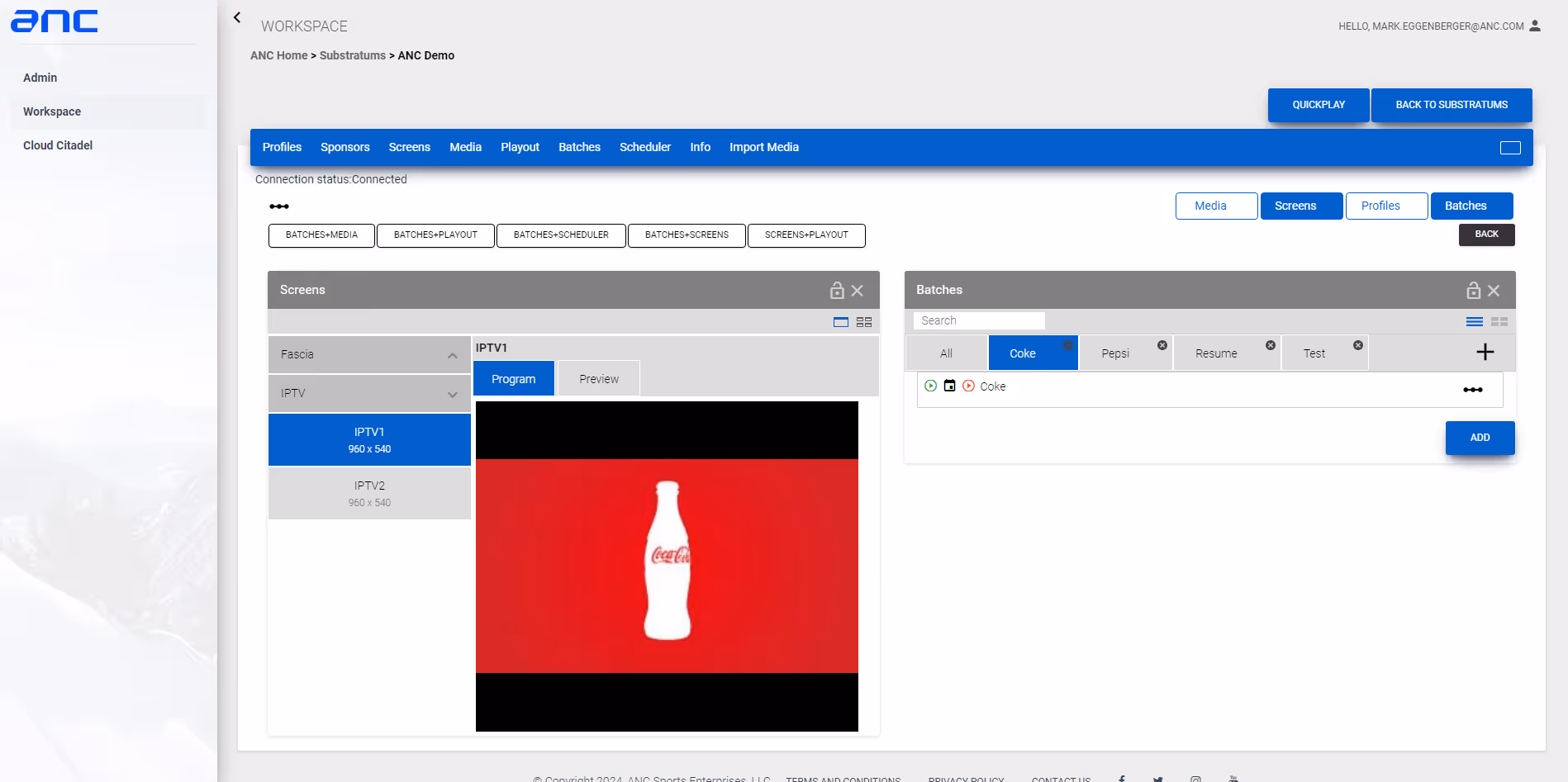The width and height of the screenshot is (1568, 782).
Task: Remove the Resume batch tab
Action: [1271, 345]
